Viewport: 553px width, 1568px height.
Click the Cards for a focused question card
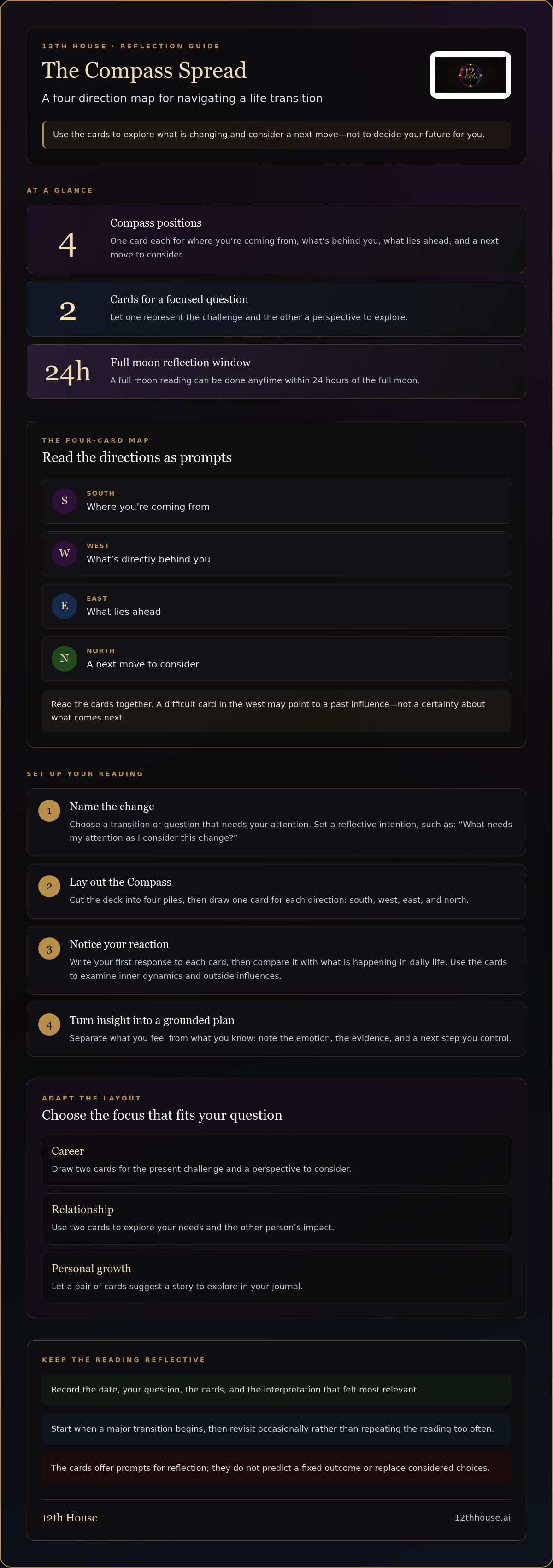(x=276, y=309)
